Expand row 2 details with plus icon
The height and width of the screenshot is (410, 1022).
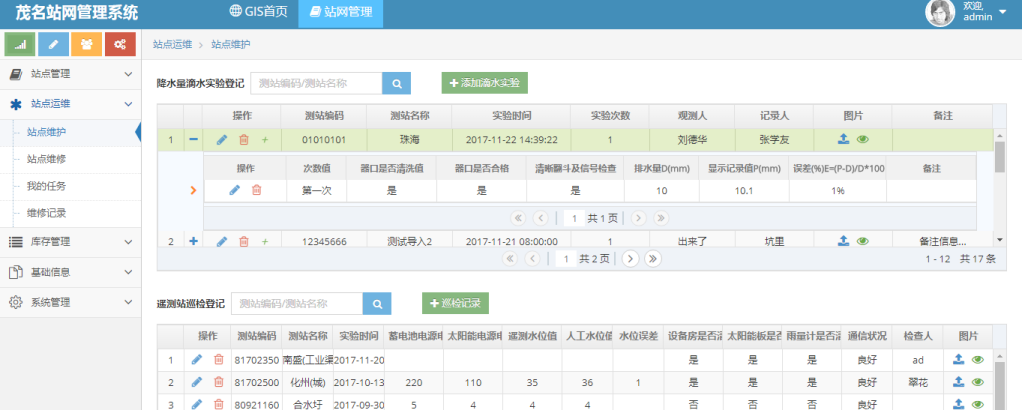click(x=194, y=241)
